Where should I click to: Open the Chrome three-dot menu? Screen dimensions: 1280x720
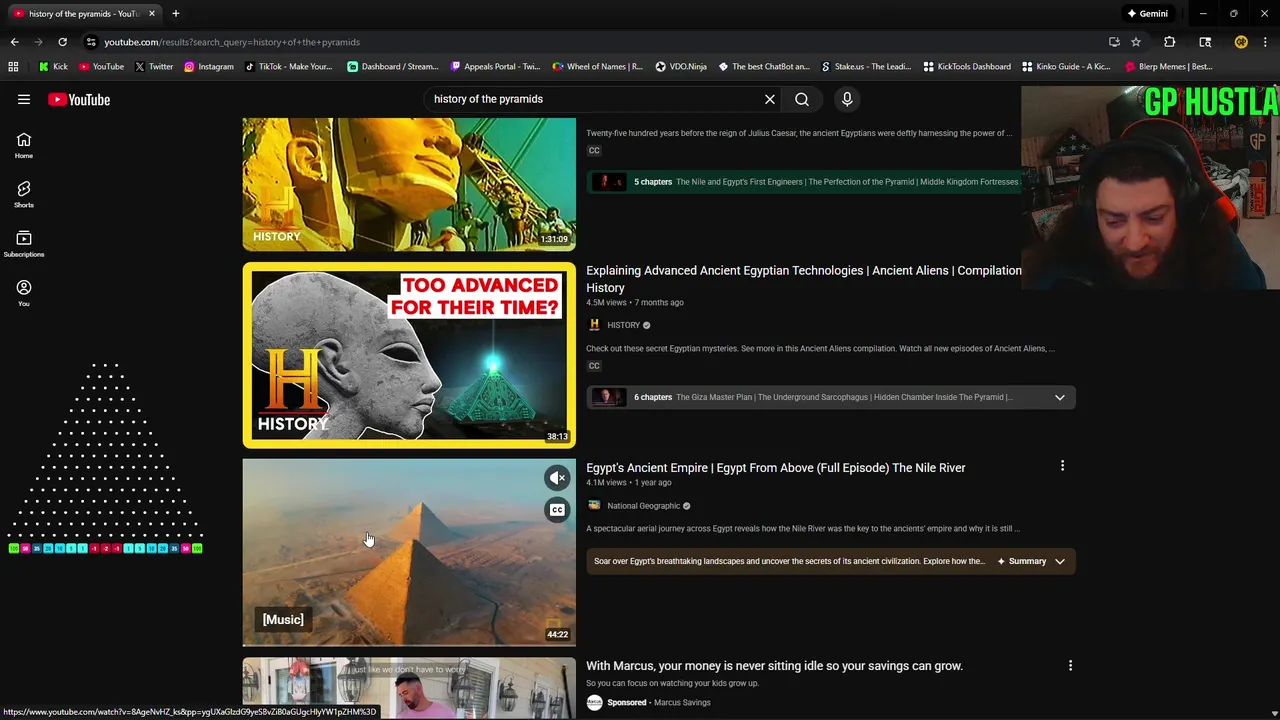point(1265,42)
